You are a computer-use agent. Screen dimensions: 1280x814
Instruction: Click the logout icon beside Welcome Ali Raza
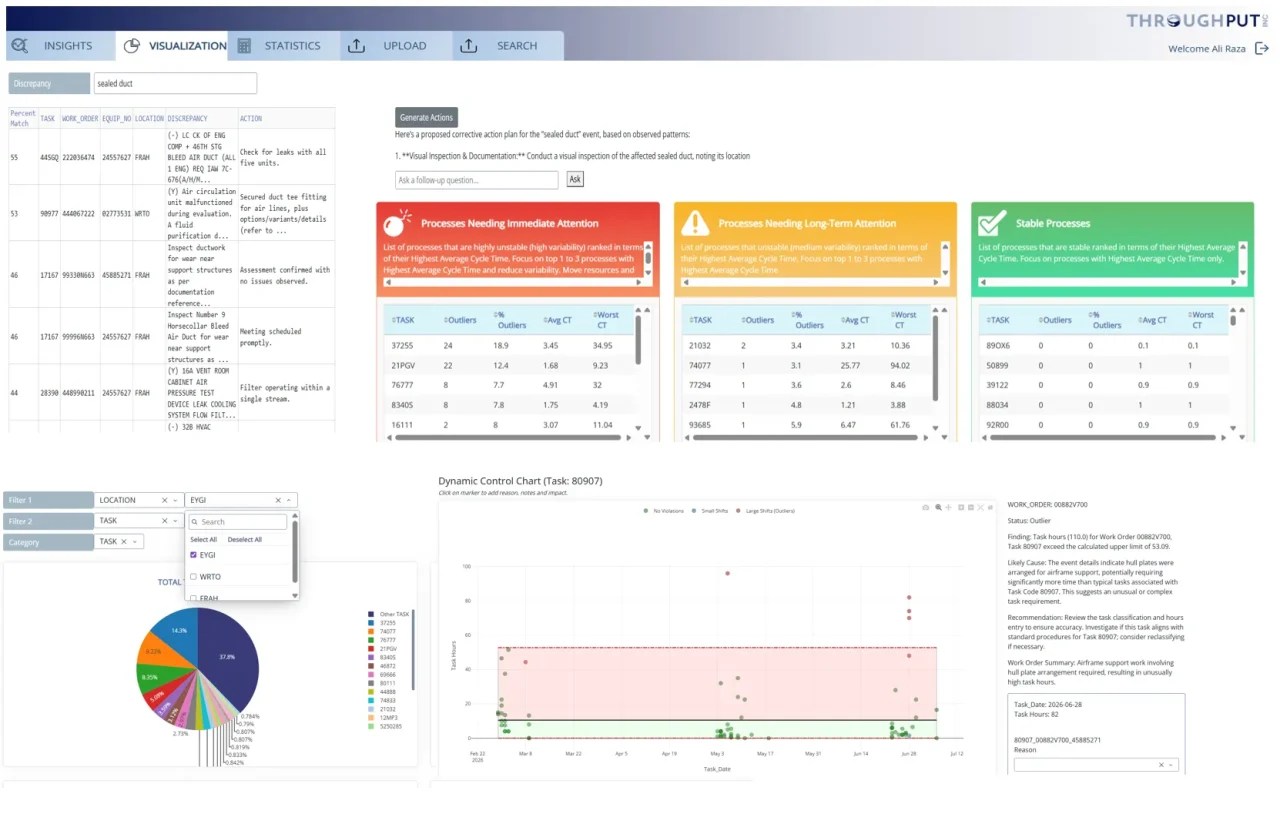pyautogui.click(x=1262, y=48)
